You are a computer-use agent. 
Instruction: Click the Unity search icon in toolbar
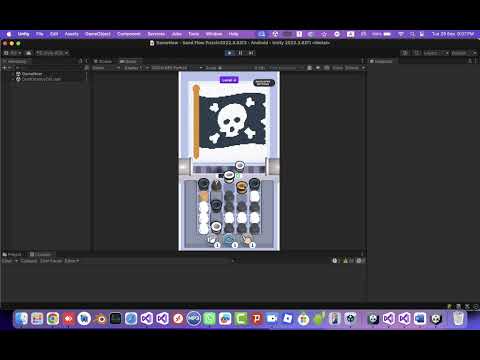417,53
